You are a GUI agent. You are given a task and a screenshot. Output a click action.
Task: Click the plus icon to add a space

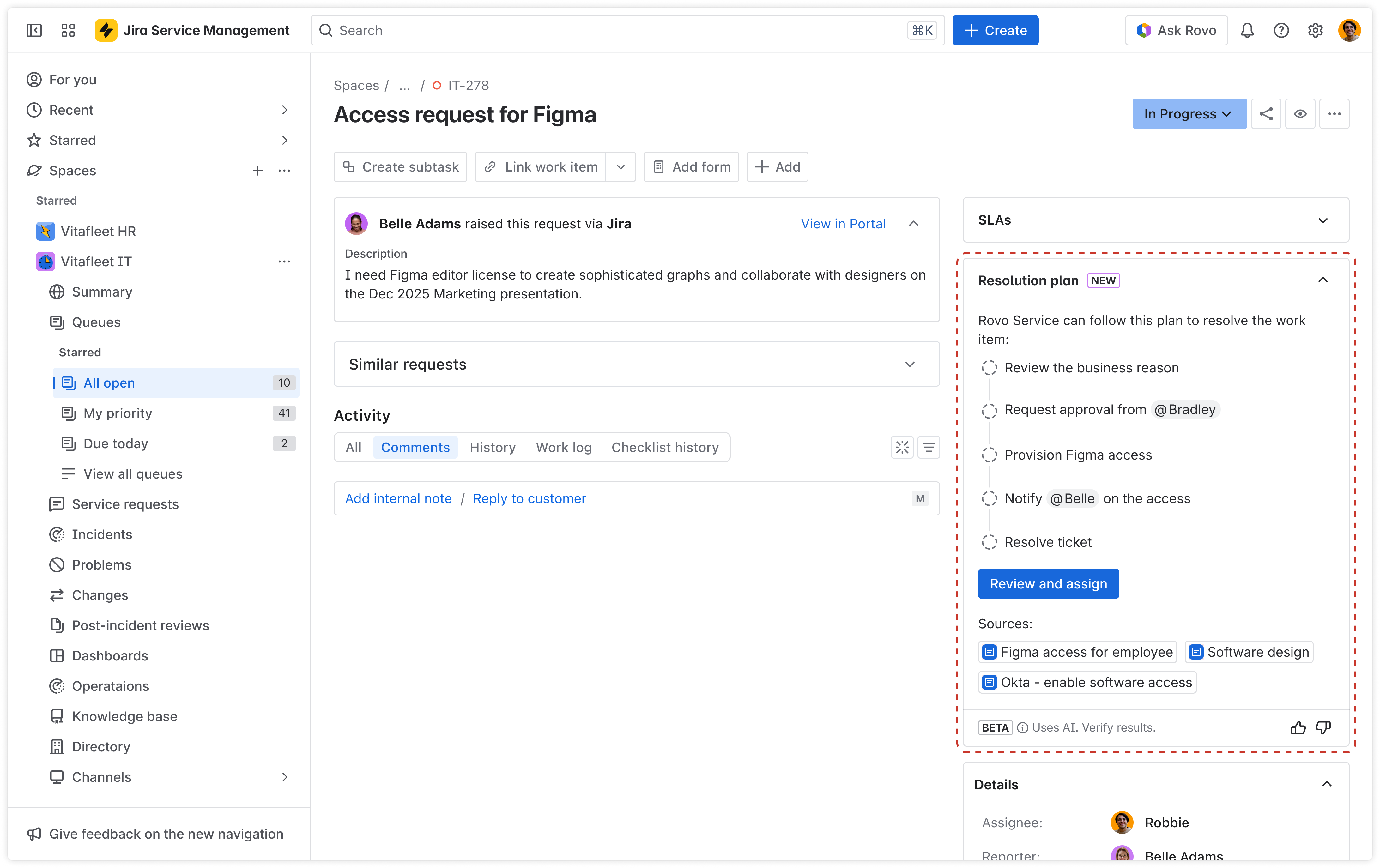pos(258,171)
